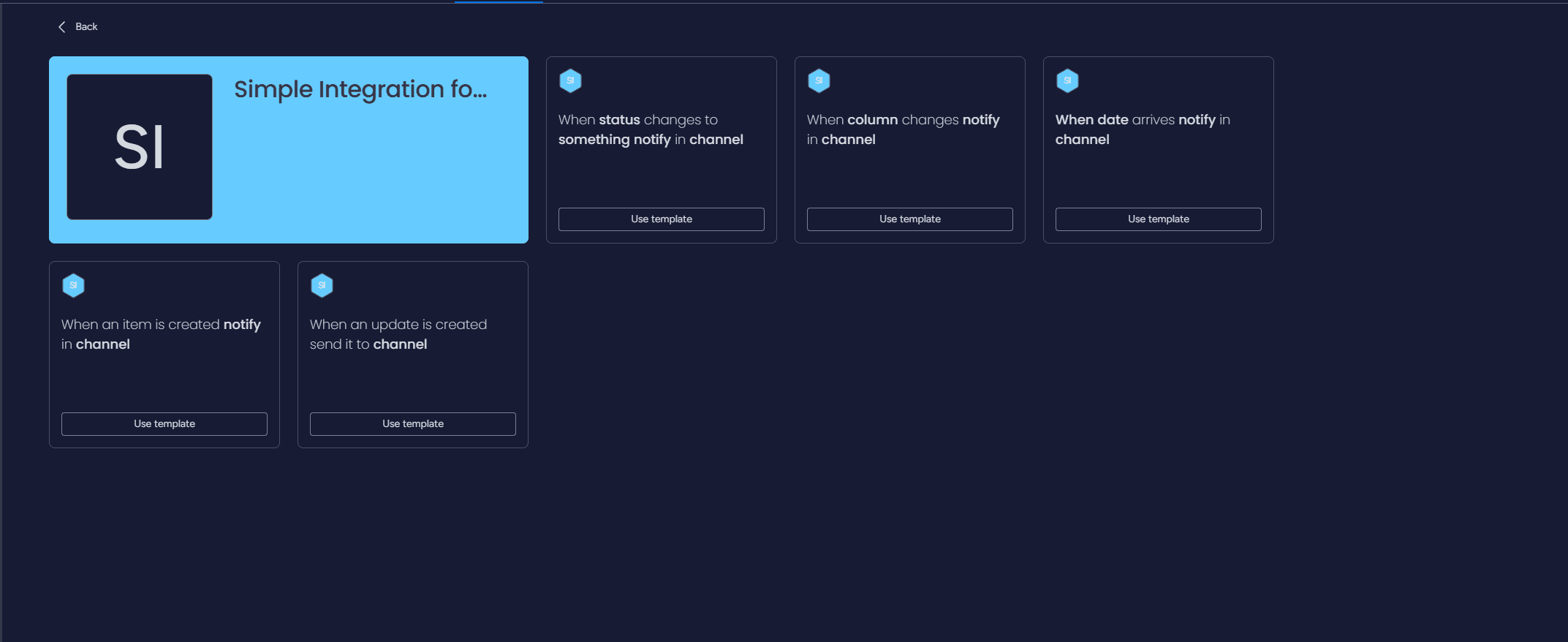Click the hexagon SI icon on date arrives card
1568x642 pixels.
click(x=1067, y=80)
